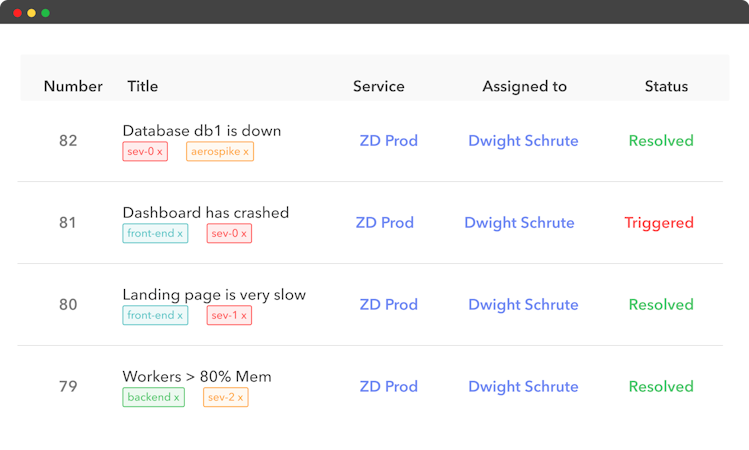This screenshot has height=450, width=749.
Task: Click the Service column header
Action: click(x=379, y=86)
